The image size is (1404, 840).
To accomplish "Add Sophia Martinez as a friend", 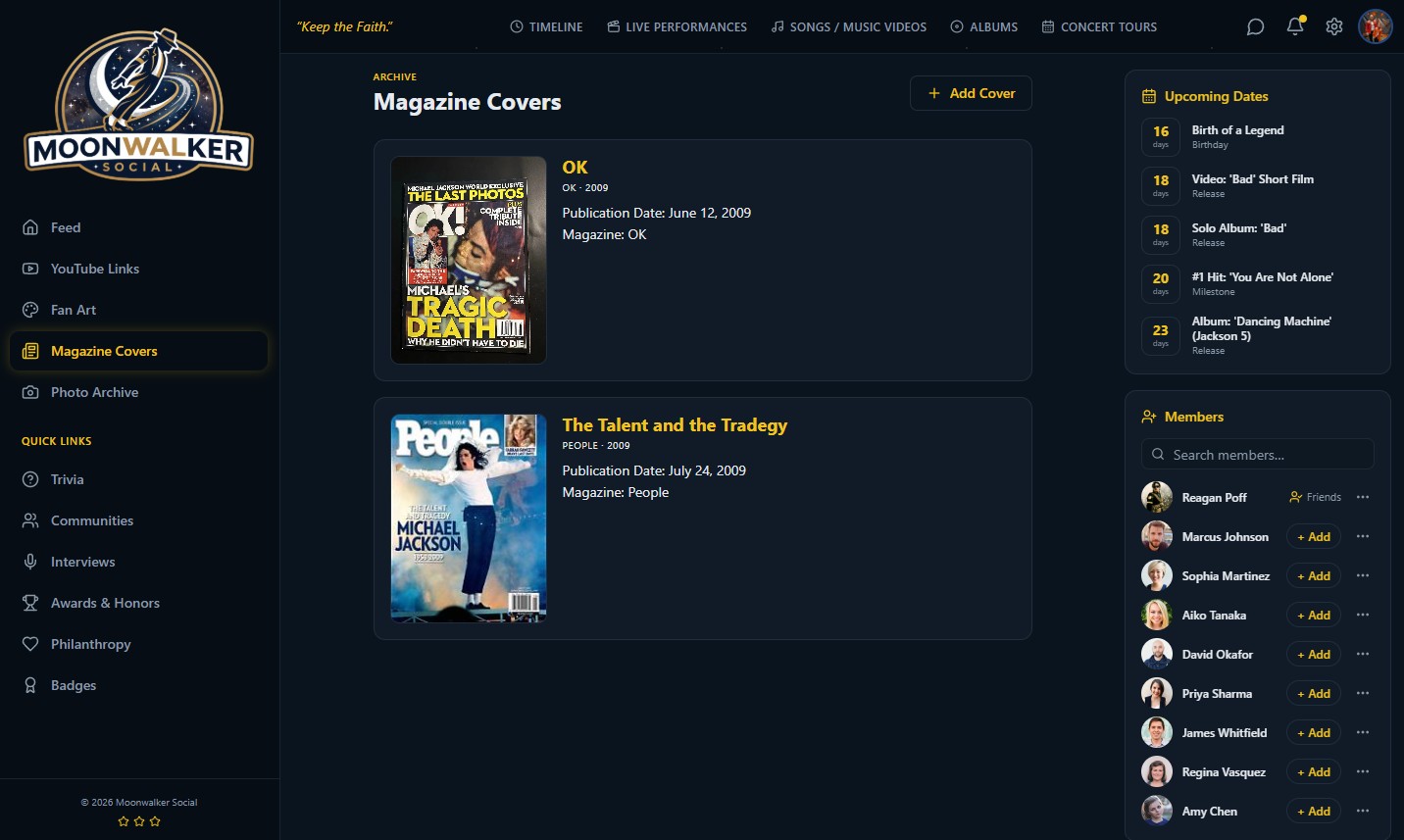I will coord(1314,575).
